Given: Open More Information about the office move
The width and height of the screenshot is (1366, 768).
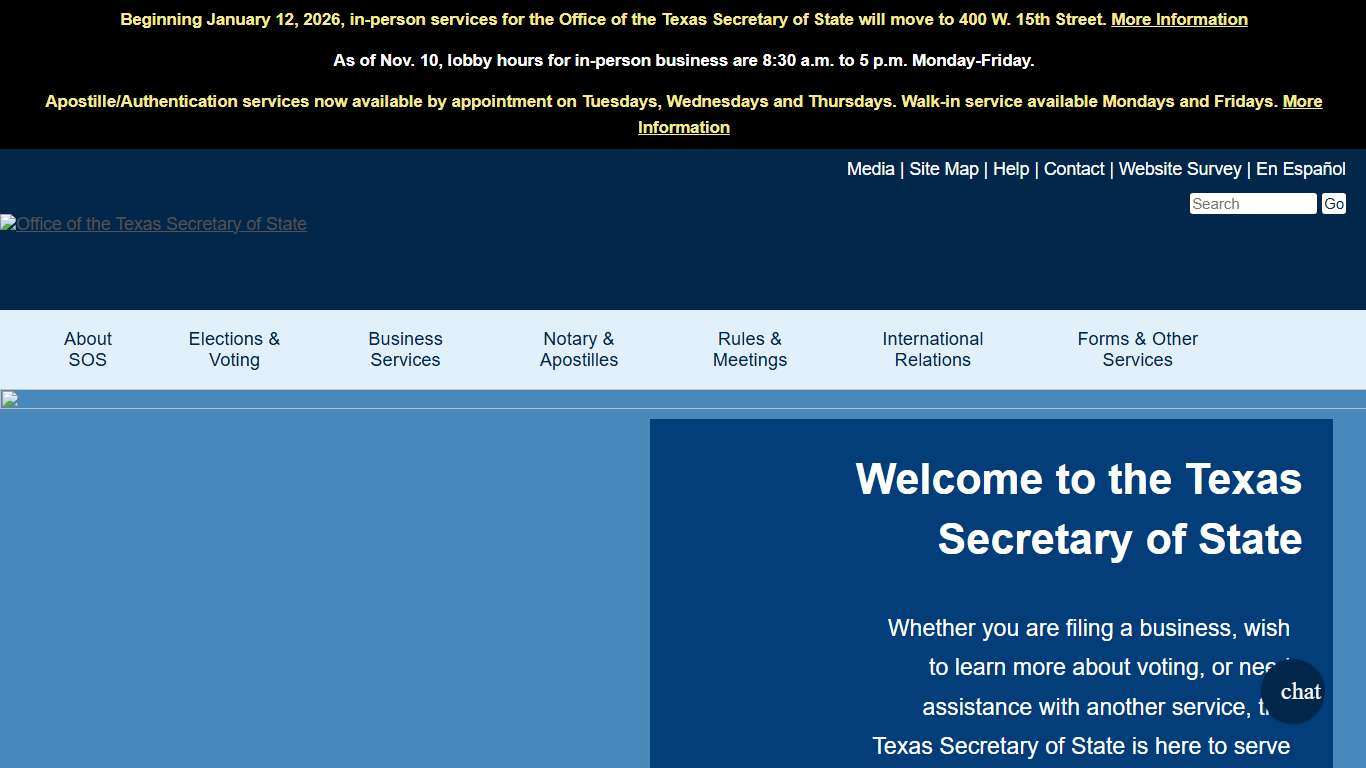Looking at the screenshot, I should pyautogui.click(x=1179, y=19).
